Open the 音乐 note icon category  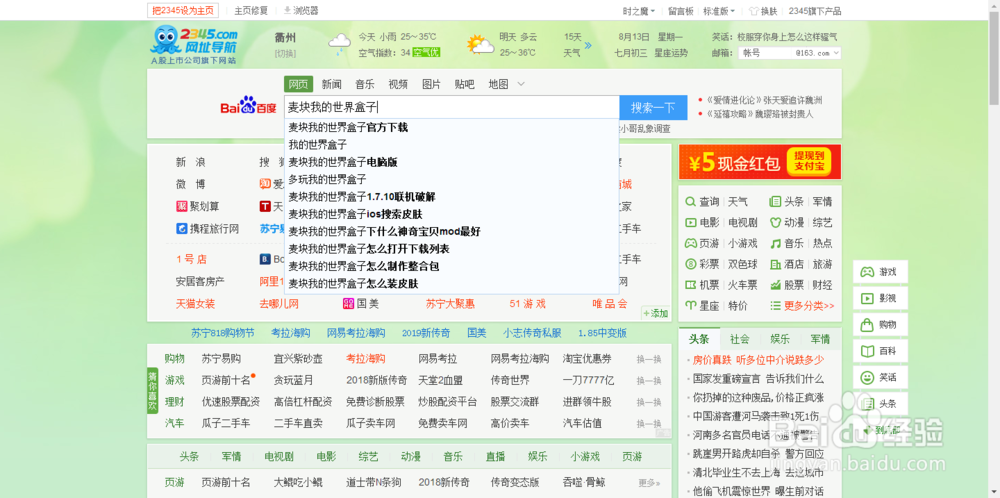tap(776, 243)
